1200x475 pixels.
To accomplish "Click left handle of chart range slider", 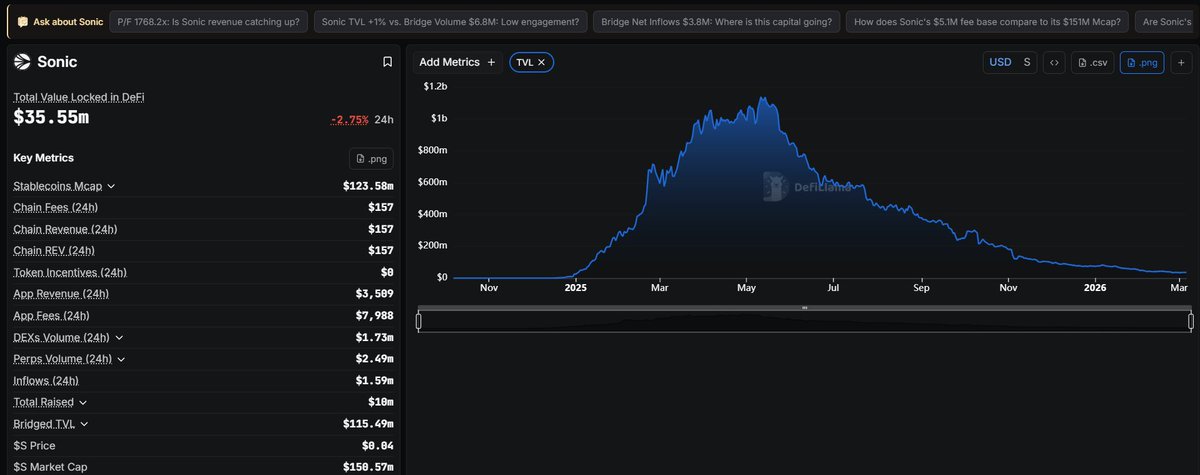I will (x=419, y=321).
